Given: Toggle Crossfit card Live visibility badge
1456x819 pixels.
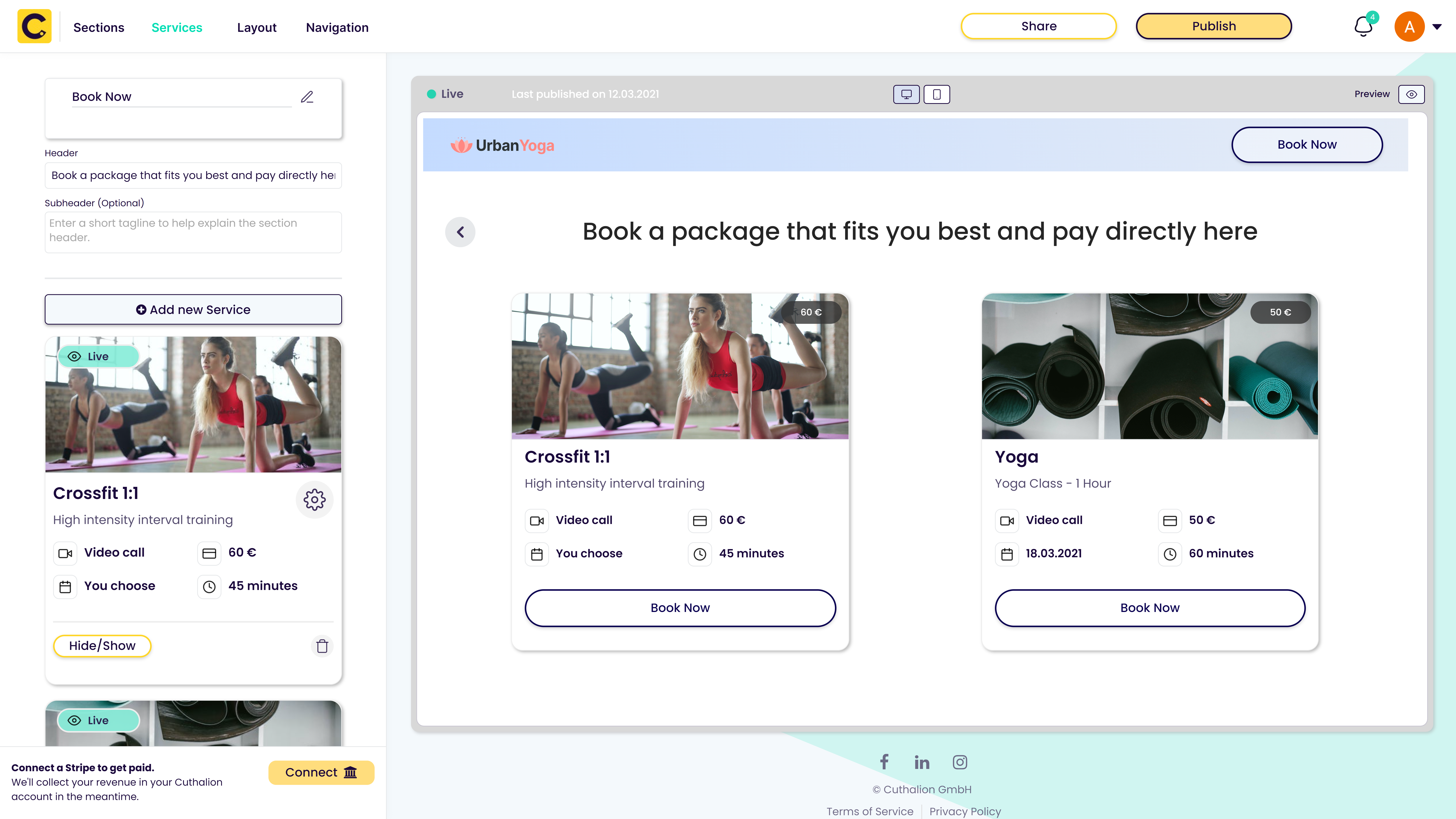Looking at the screenshot, I should (98, 357).
